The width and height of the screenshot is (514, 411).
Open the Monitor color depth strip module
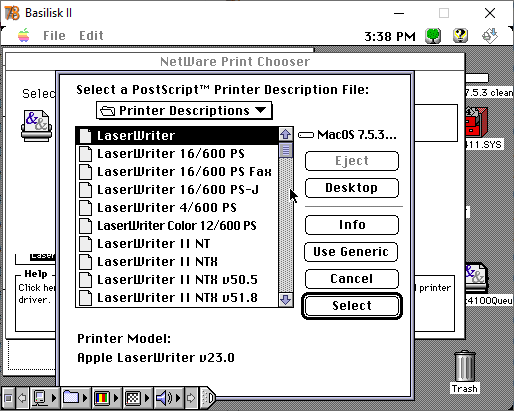[102, 398]
